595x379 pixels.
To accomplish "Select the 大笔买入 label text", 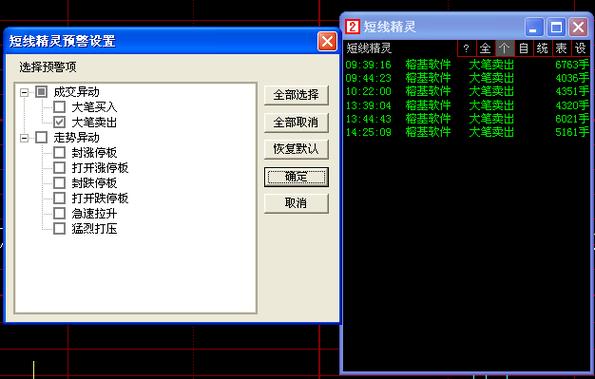I will point(94,107).
